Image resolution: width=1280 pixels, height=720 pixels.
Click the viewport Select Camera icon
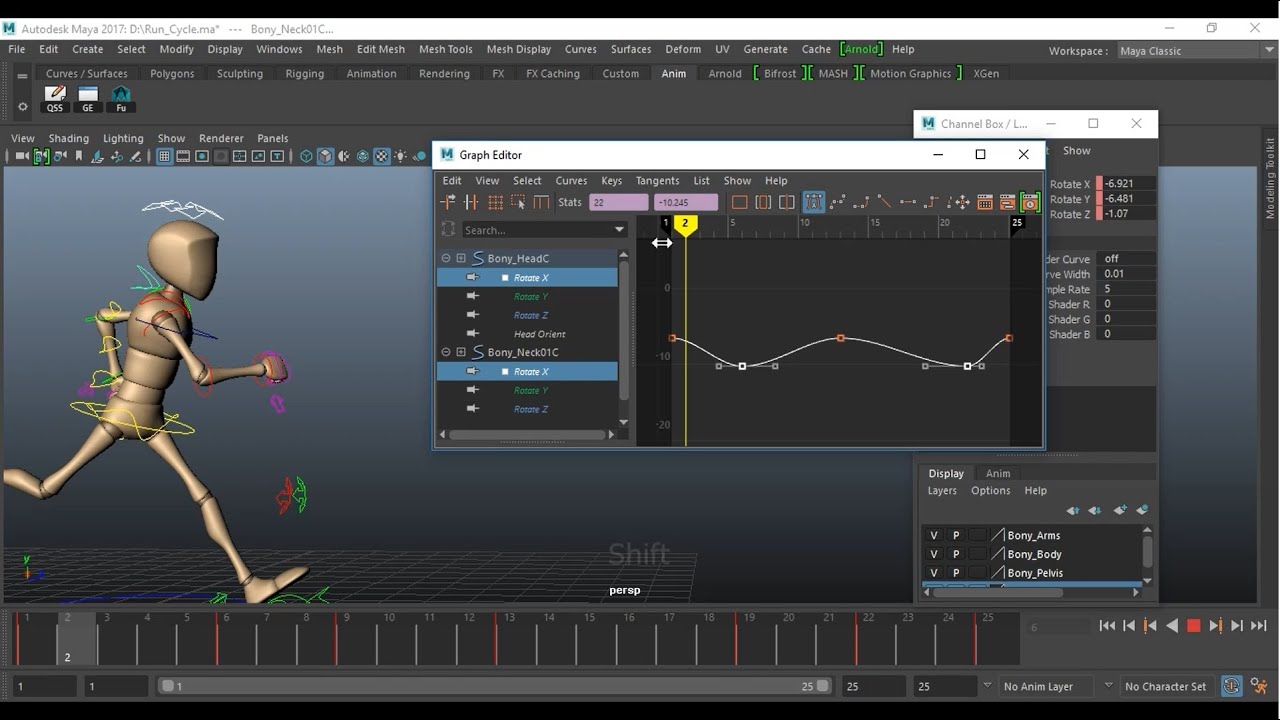click(x=21, y=156)
